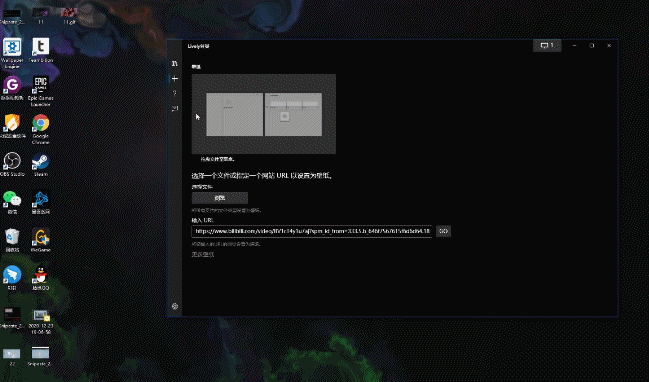Select the WeChat desktop icon

12,202
